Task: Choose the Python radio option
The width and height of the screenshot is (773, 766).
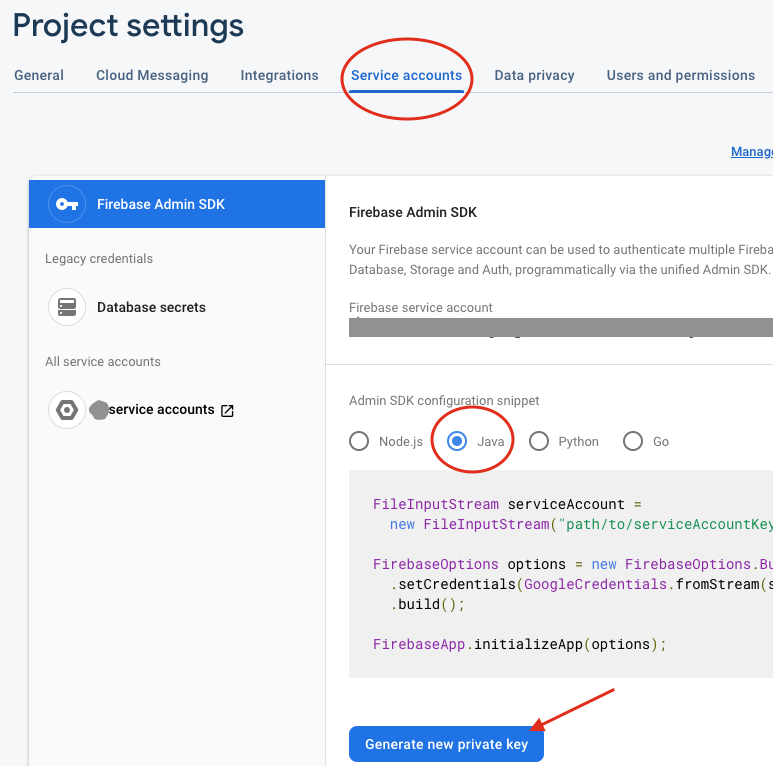Action: point(539,441)
